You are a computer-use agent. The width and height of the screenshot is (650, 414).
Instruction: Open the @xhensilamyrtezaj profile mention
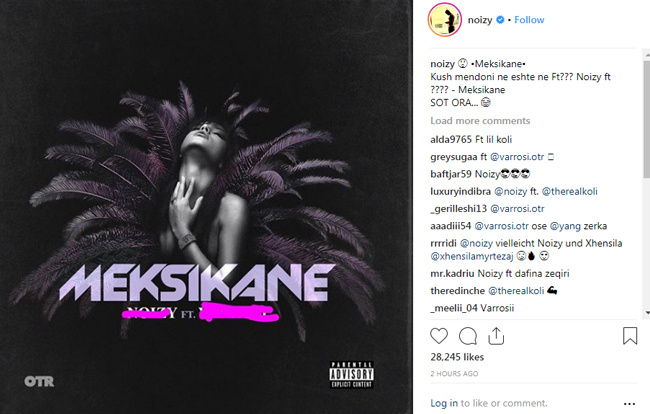(x=472, y=256)
